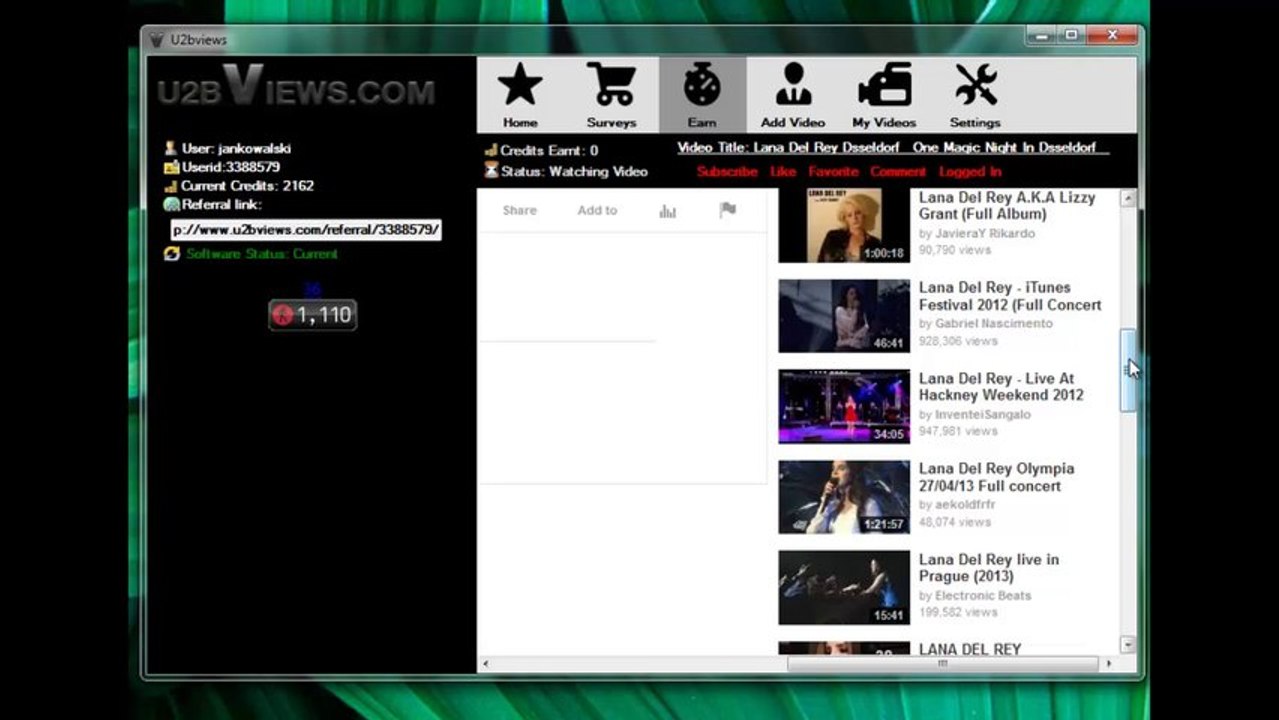Select the Earn stopwatch tab
1279x720 pixels.
coord(702,95)
